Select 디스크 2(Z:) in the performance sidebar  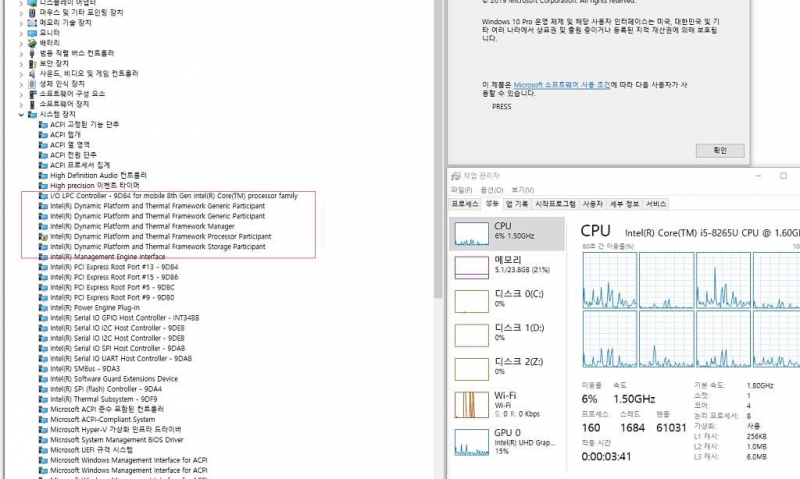[x=507, y=369]
